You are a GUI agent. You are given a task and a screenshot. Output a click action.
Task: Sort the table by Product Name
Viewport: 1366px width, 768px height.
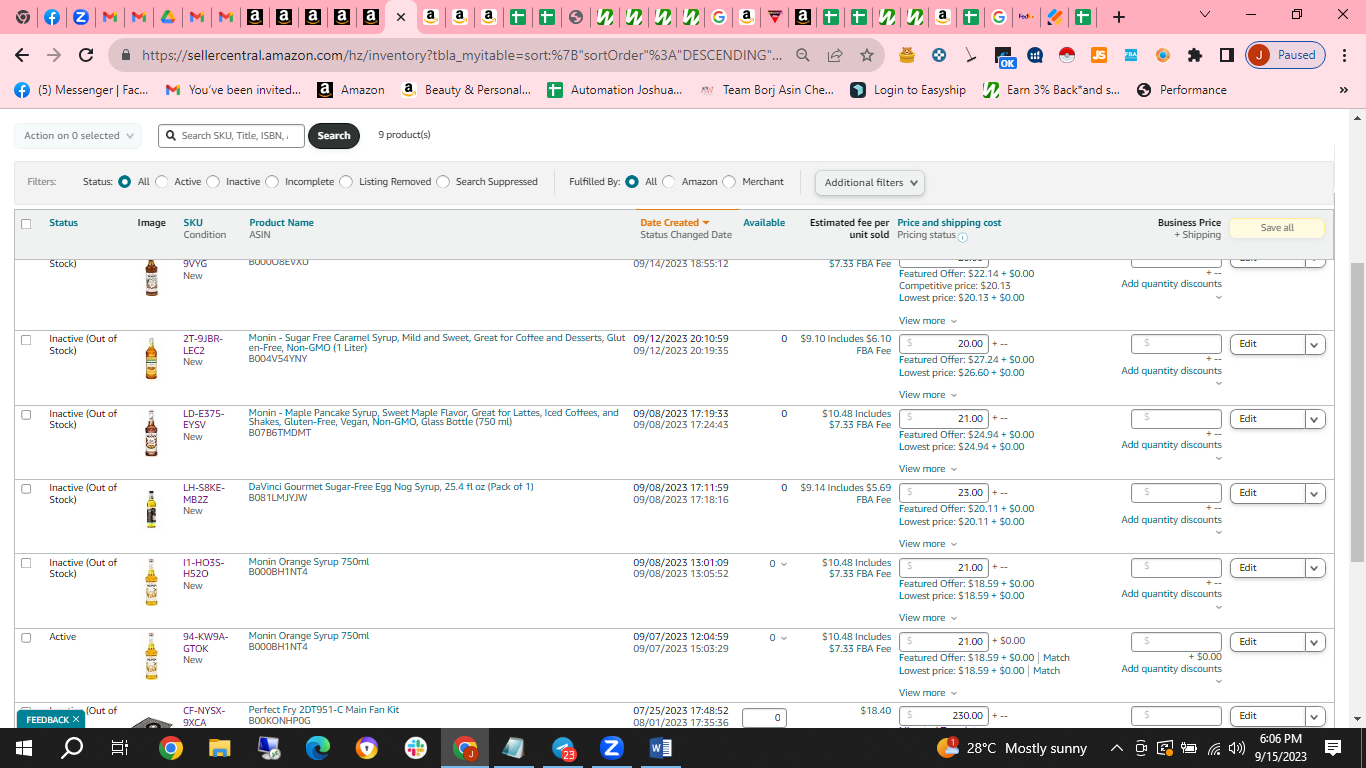pos(281,223)
